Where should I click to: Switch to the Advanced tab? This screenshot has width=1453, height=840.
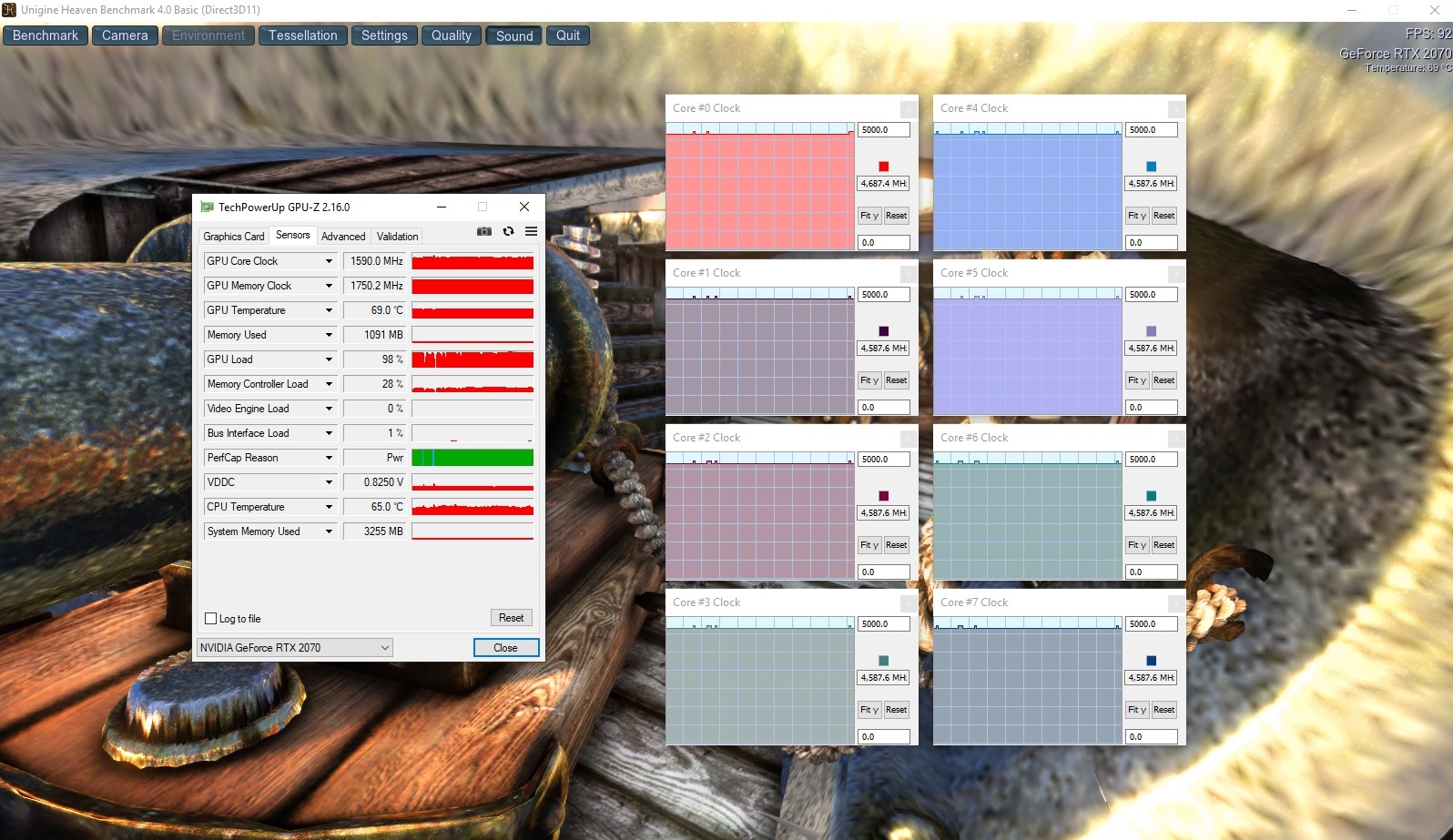[343, 237]
